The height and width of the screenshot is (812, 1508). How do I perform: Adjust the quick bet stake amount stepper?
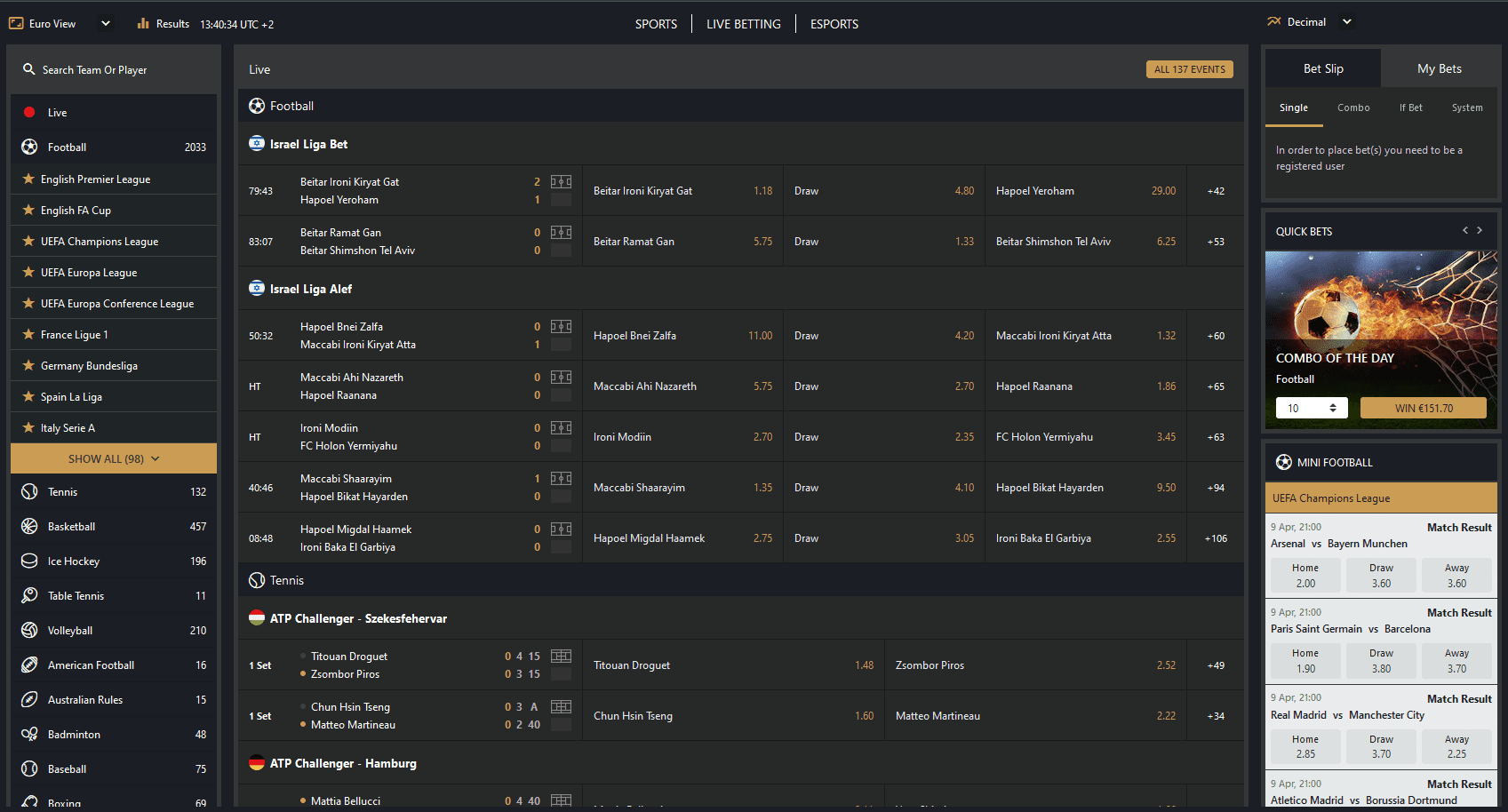1332,408
